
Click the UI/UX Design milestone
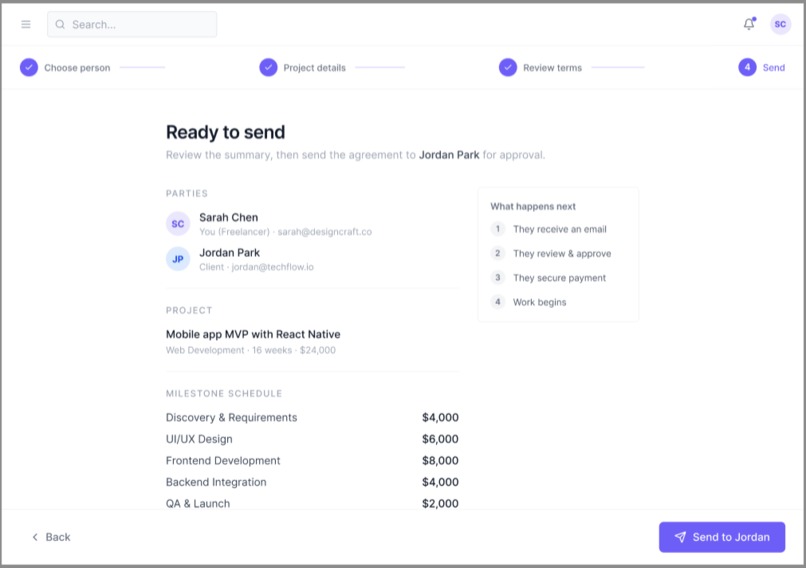(199, 439)
